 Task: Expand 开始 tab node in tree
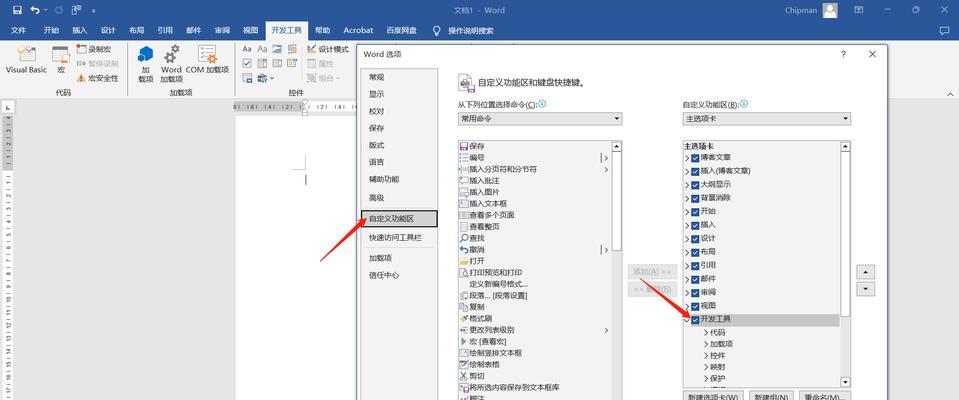[x=687, y=212]
